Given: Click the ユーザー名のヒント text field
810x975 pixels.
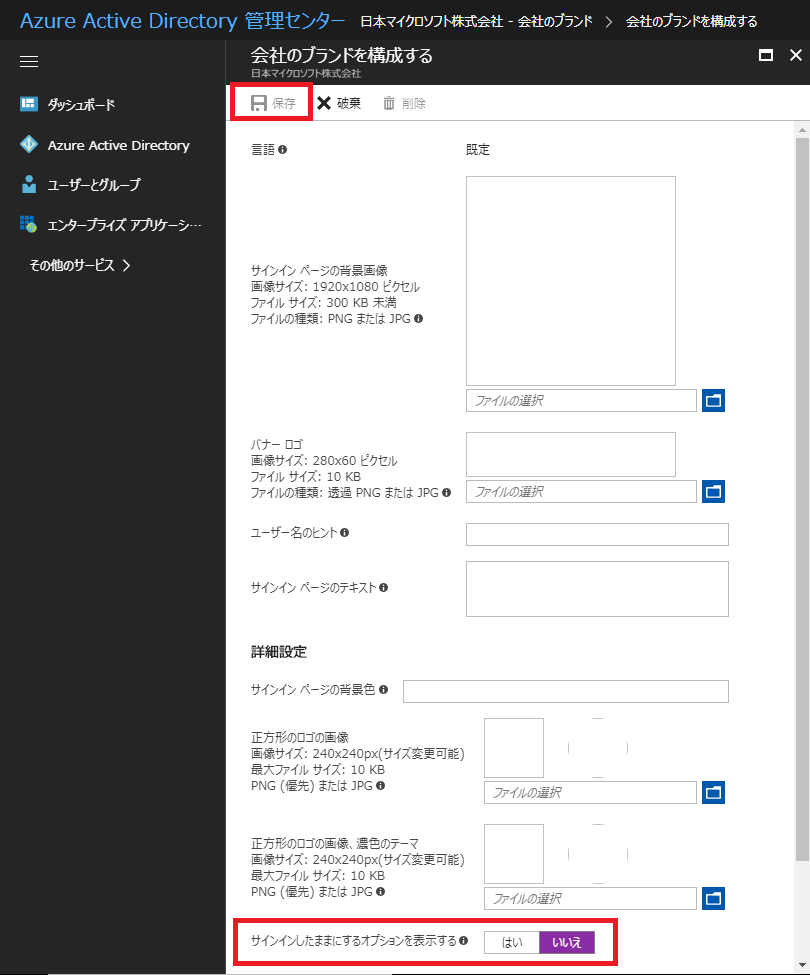Looking at the screenshot, I should (597, 534).
